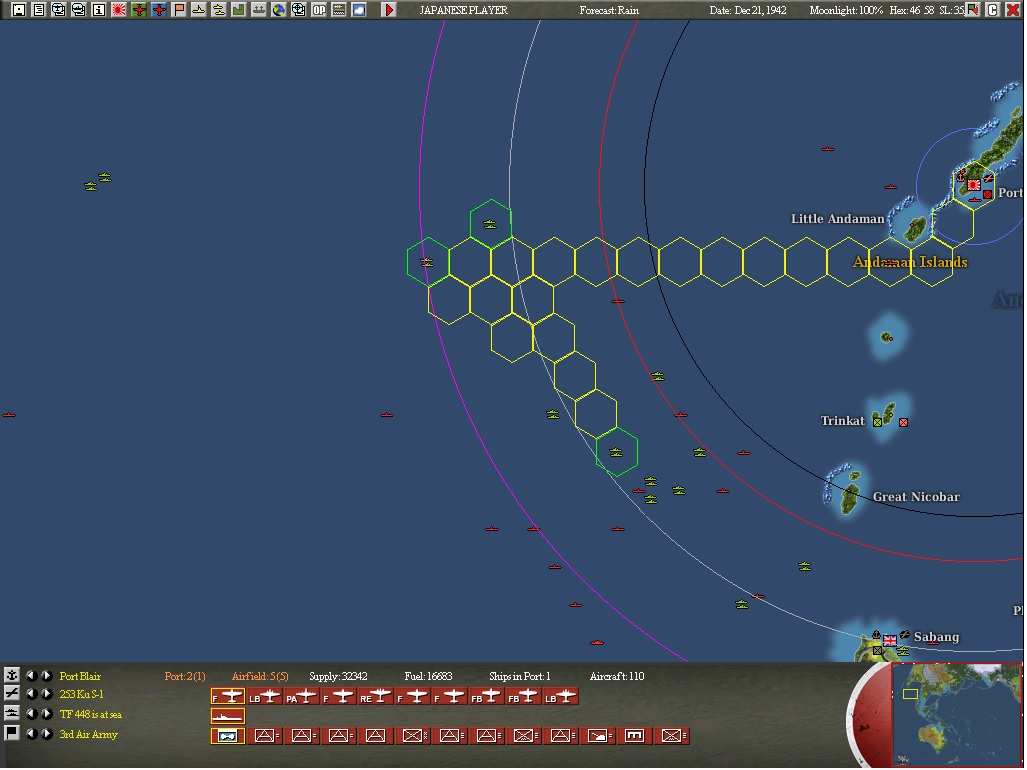The width and height of the screenshot is (1027, 770).
Task: Select the ship in the bottom green hex
Action: click(616, 452)
